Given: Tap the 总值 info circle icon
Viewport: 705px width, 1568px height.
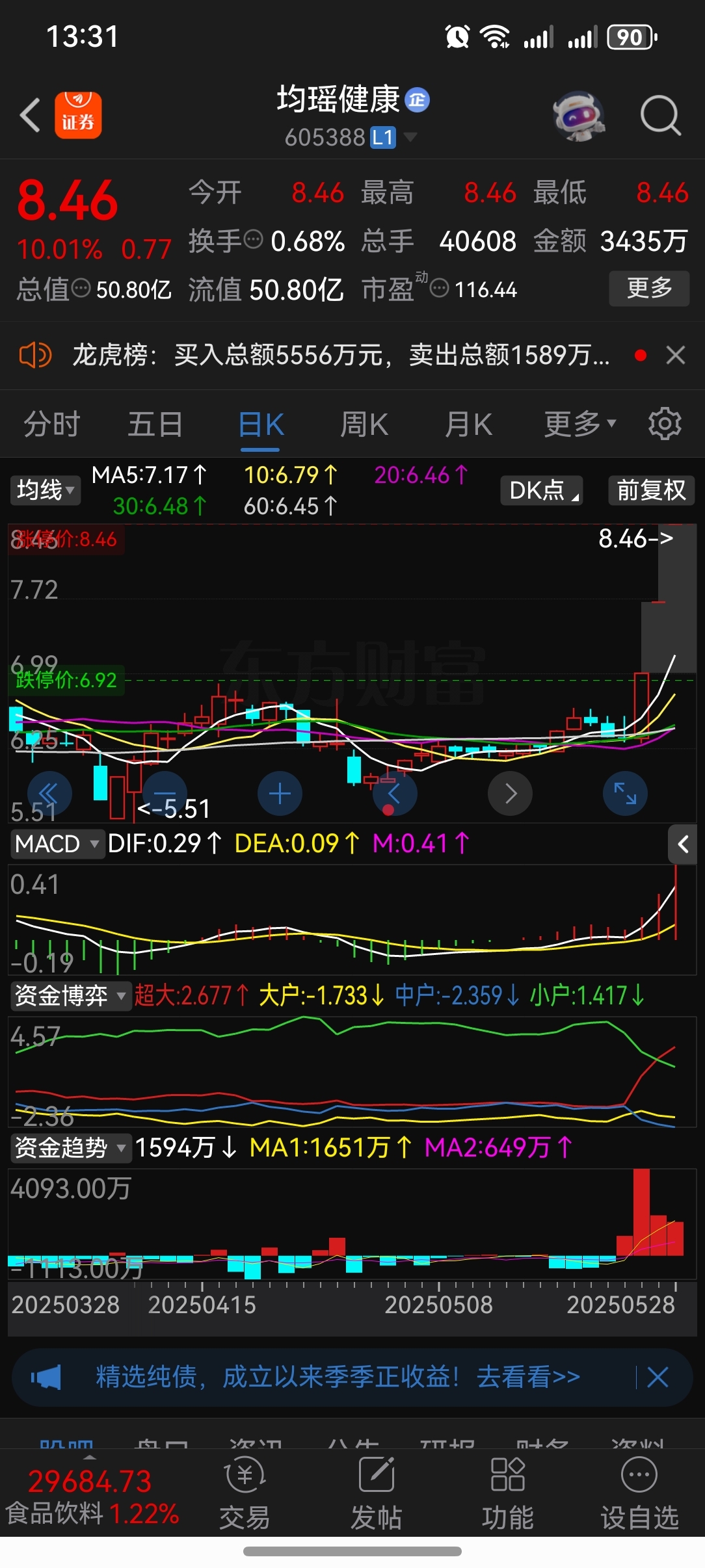Looking at the screenshot, I should (x=81, y=288).
